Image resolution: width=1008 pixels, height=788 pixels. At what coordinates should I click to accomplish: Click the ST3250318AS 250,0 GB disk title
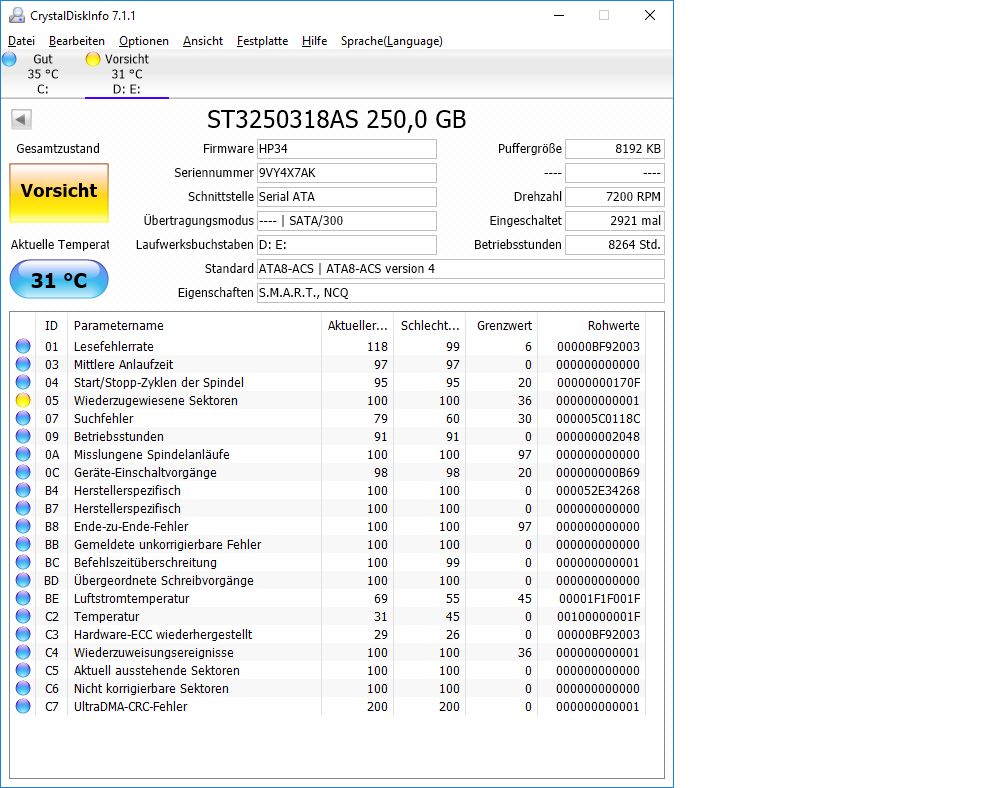pyautogui.click(x=336, y=120)
